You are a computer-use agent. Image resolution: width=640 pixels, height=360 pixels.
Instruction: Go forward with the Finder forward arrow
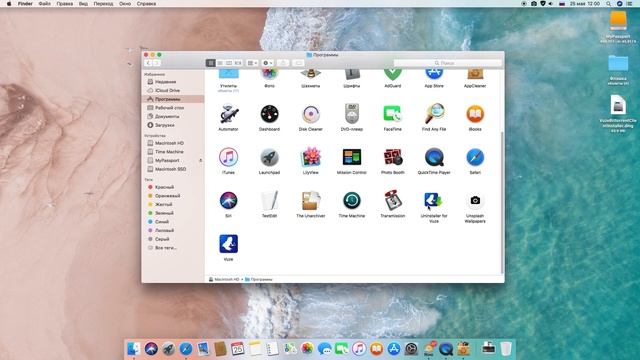(156, 63)
